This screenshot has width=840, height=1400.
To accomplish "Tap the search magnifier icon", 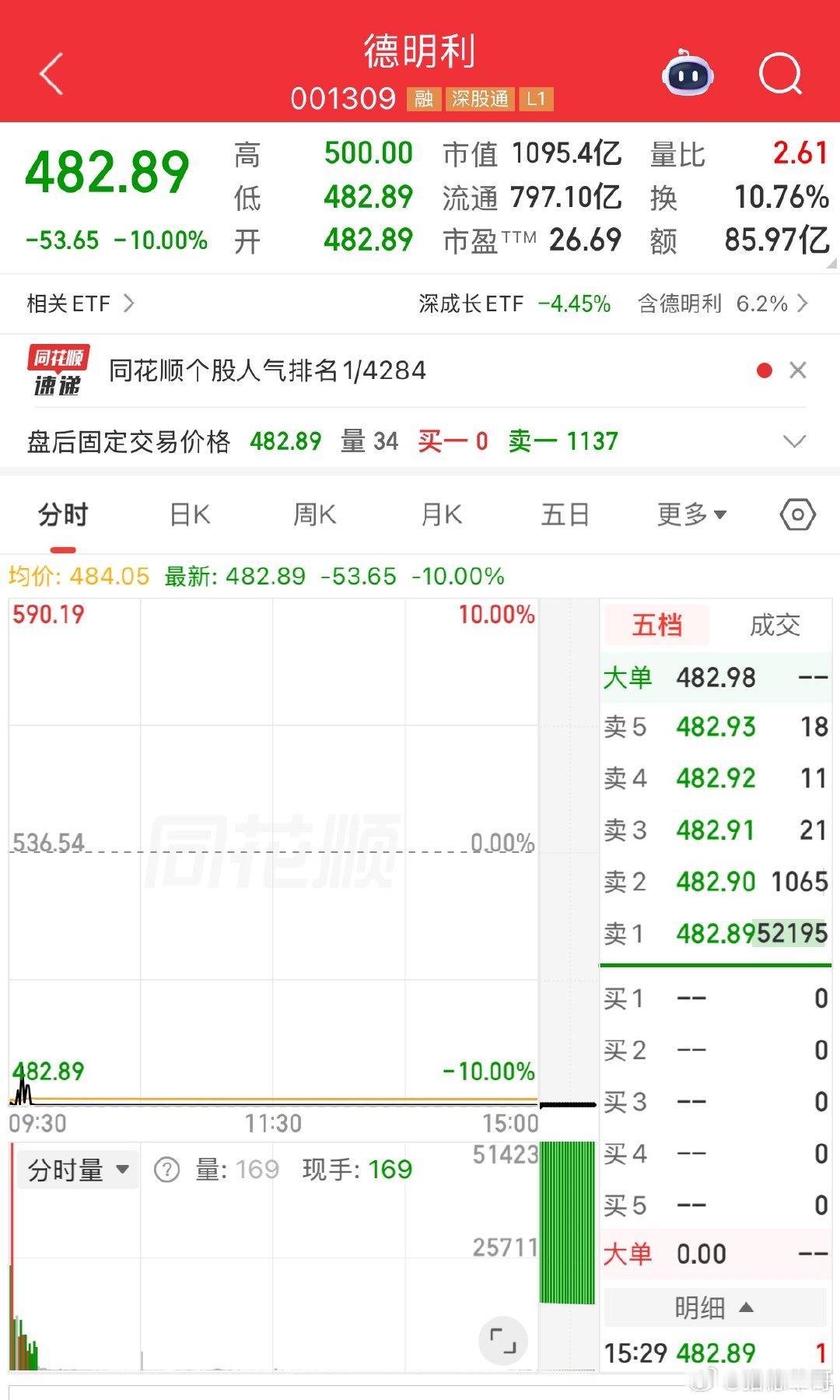I will (780, 74).
